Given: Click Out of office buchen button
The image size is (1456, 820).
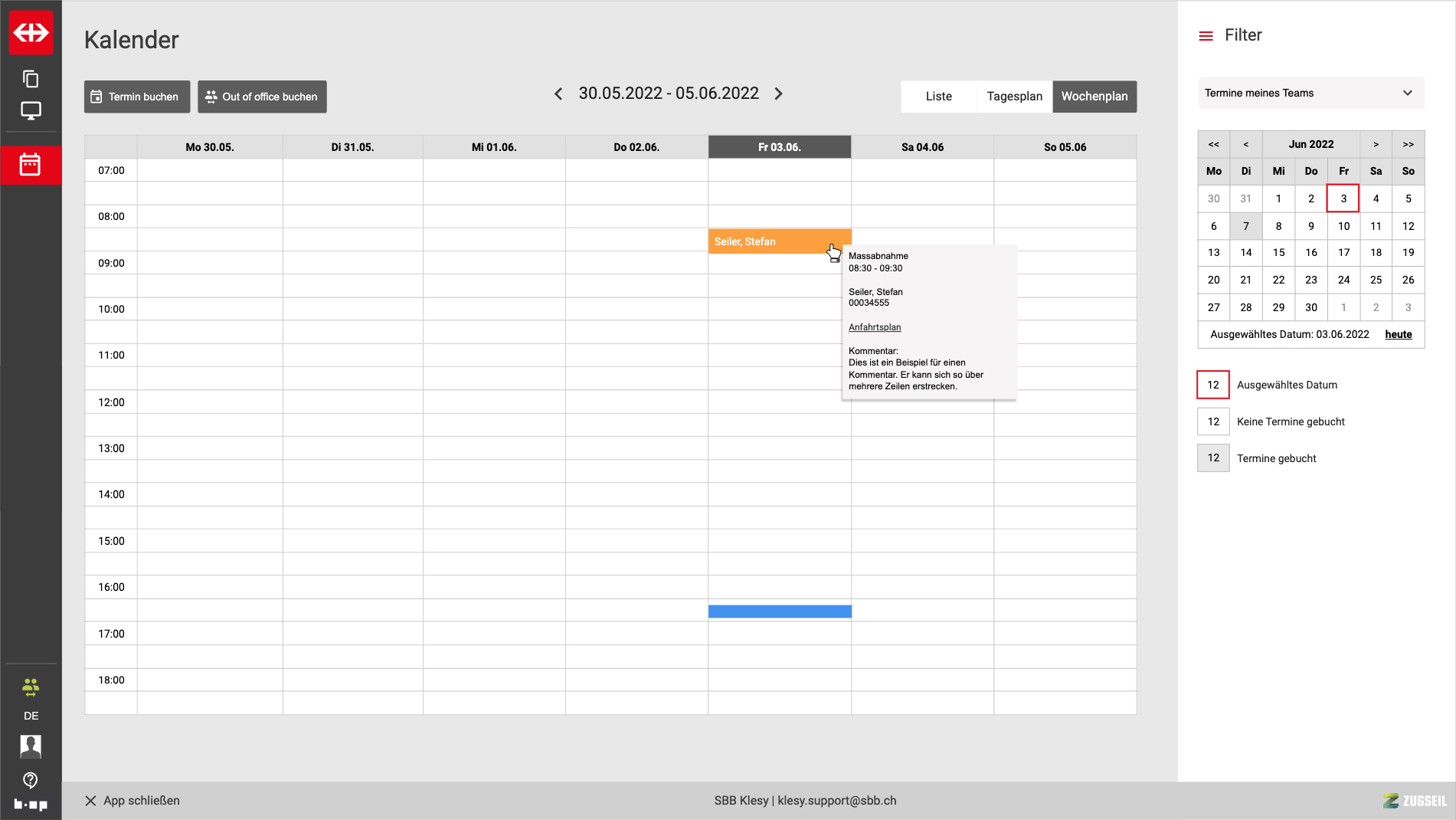Looking at the screenshot, I should point(262,97).
